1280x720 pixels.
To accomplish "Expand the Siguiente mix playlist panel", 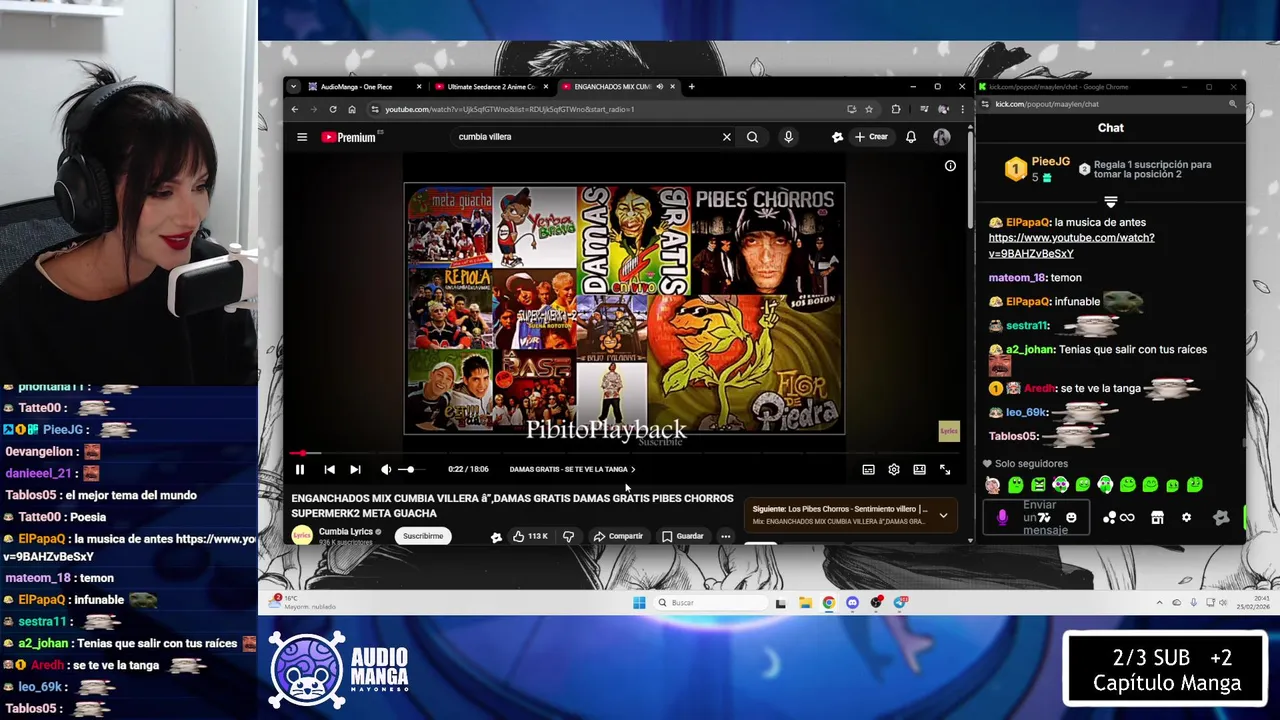I will [x=943, y=515].
